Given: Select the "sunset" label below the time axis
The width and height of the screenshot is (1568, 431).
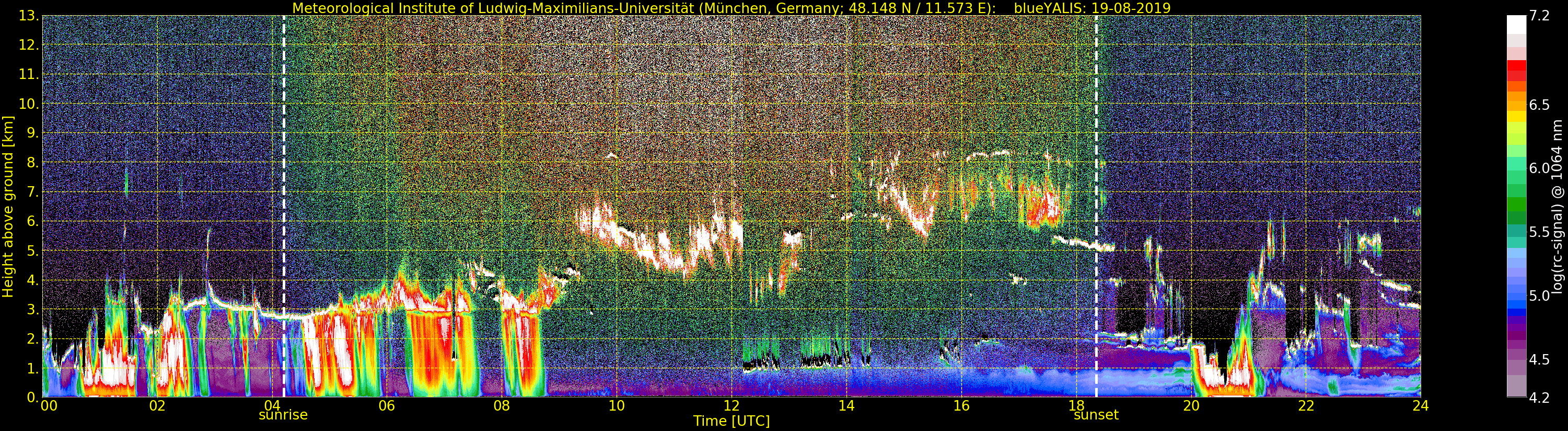Looking at the screenshot, I should (x=1096, y=415).
